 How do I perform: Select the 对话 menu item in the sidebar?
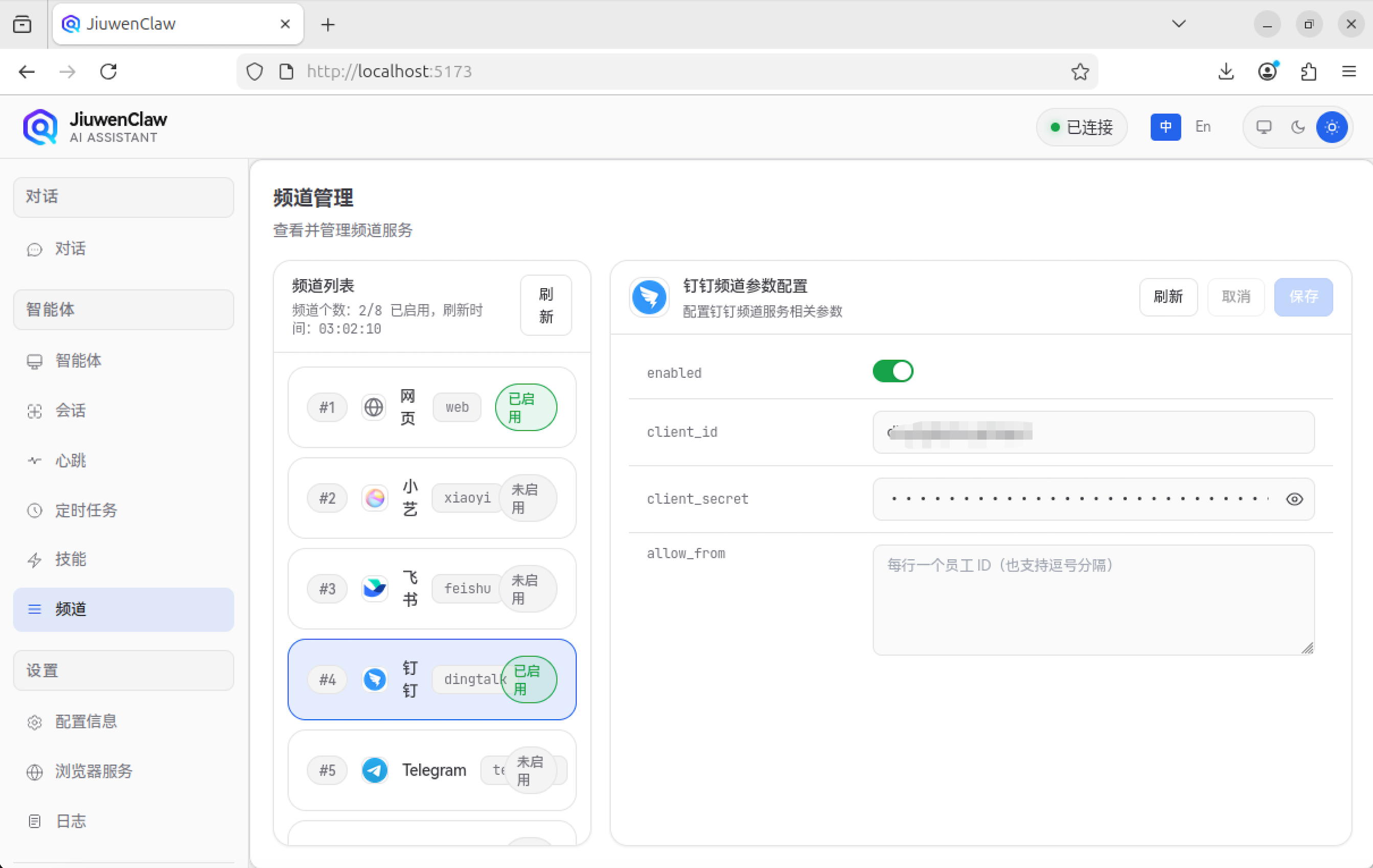click(x=70, y=248)
